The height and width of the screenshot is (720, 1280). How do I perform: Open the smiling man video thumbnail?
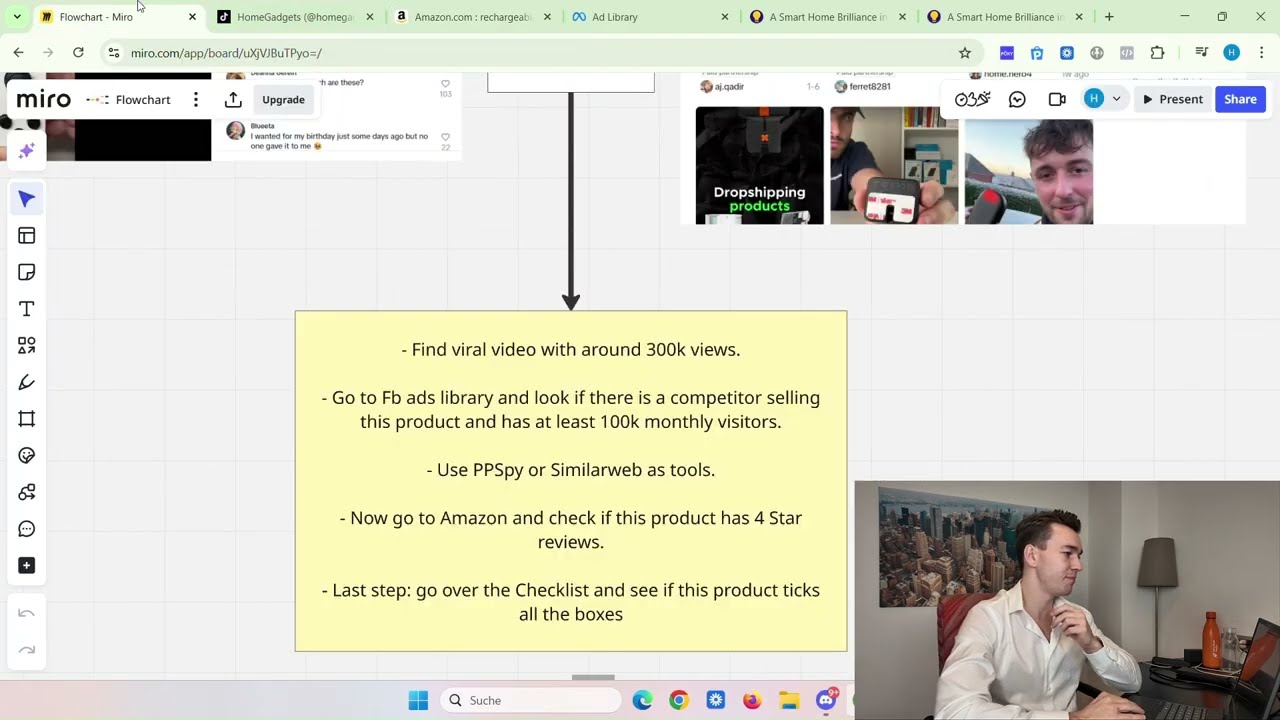pos(1028,170)
